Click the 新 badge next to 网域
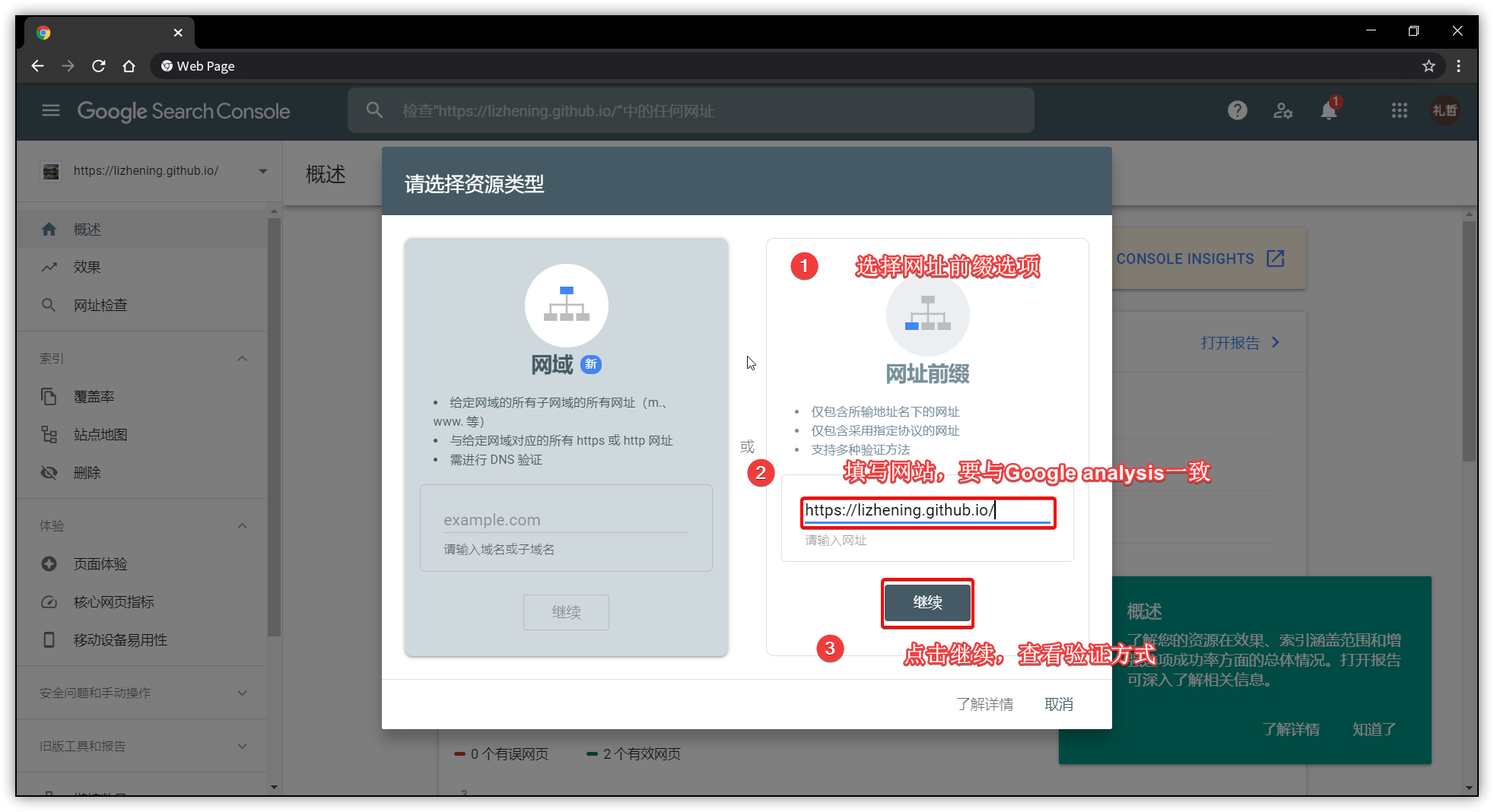This screenshot has width=1494, height=812. click(591, 364)
